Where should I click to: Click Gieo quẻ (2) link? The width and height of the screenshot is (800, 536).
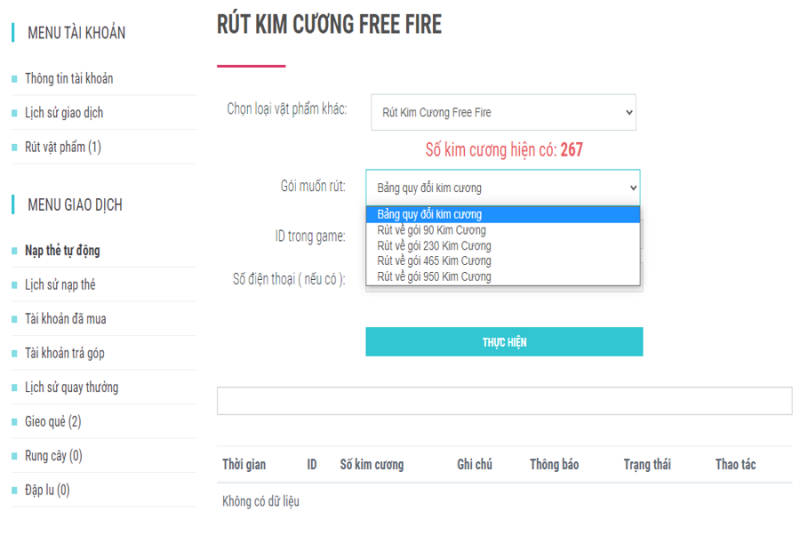click(53, 421)
